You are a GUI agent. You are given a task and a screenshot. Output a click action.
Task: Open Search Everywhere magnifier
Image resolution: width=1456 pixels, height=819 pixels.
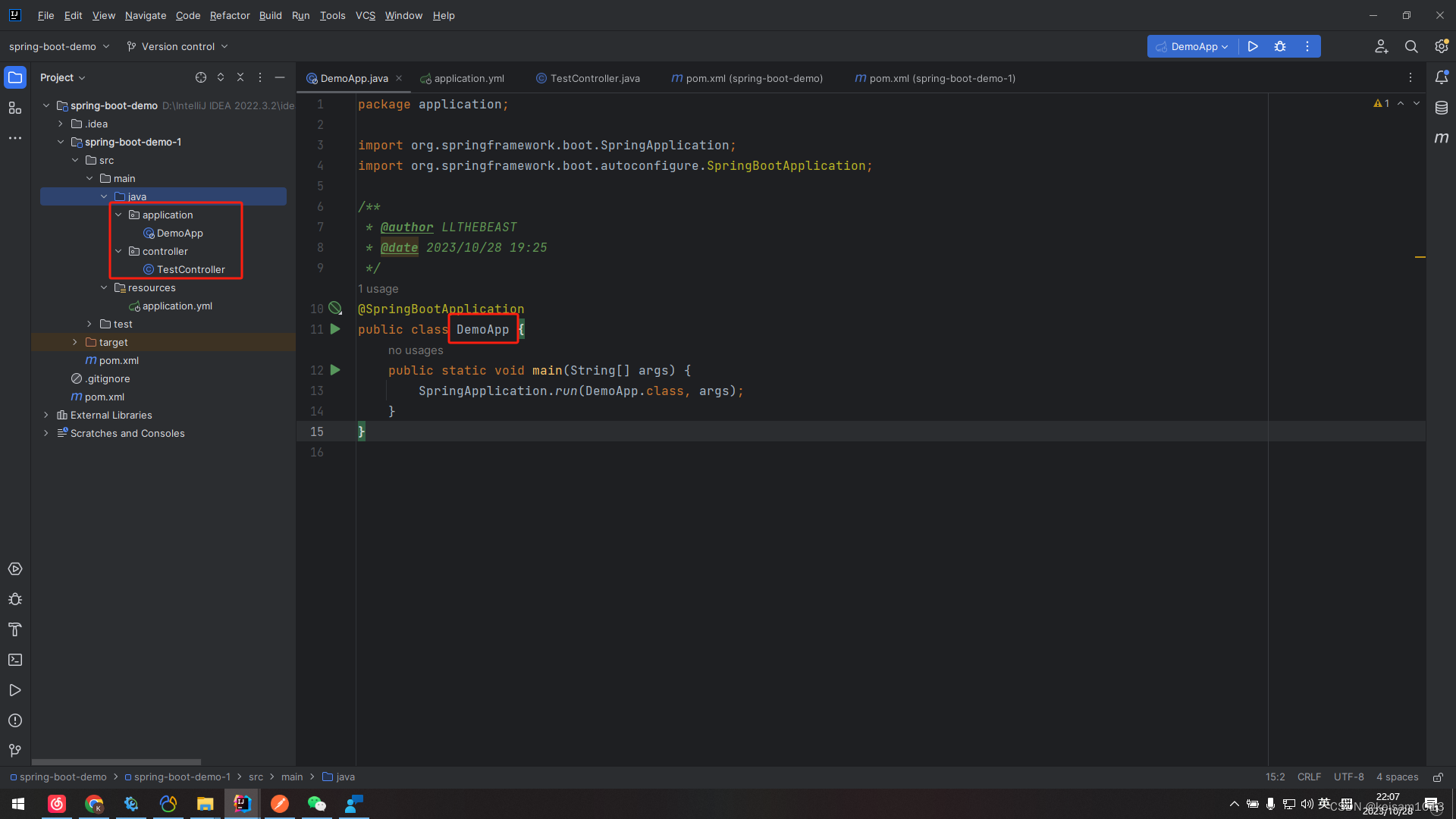point(1411,46)
